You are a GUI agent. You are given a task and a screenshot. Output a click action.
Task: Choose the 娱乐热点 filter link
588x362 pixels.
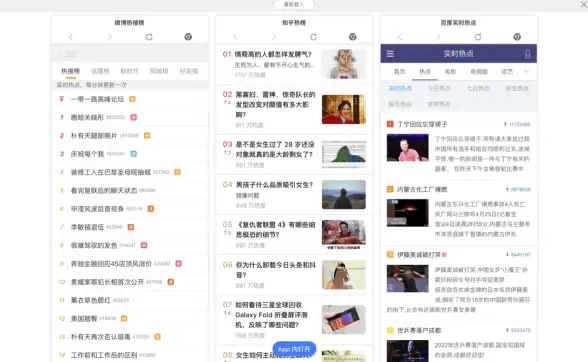point(400,104)
